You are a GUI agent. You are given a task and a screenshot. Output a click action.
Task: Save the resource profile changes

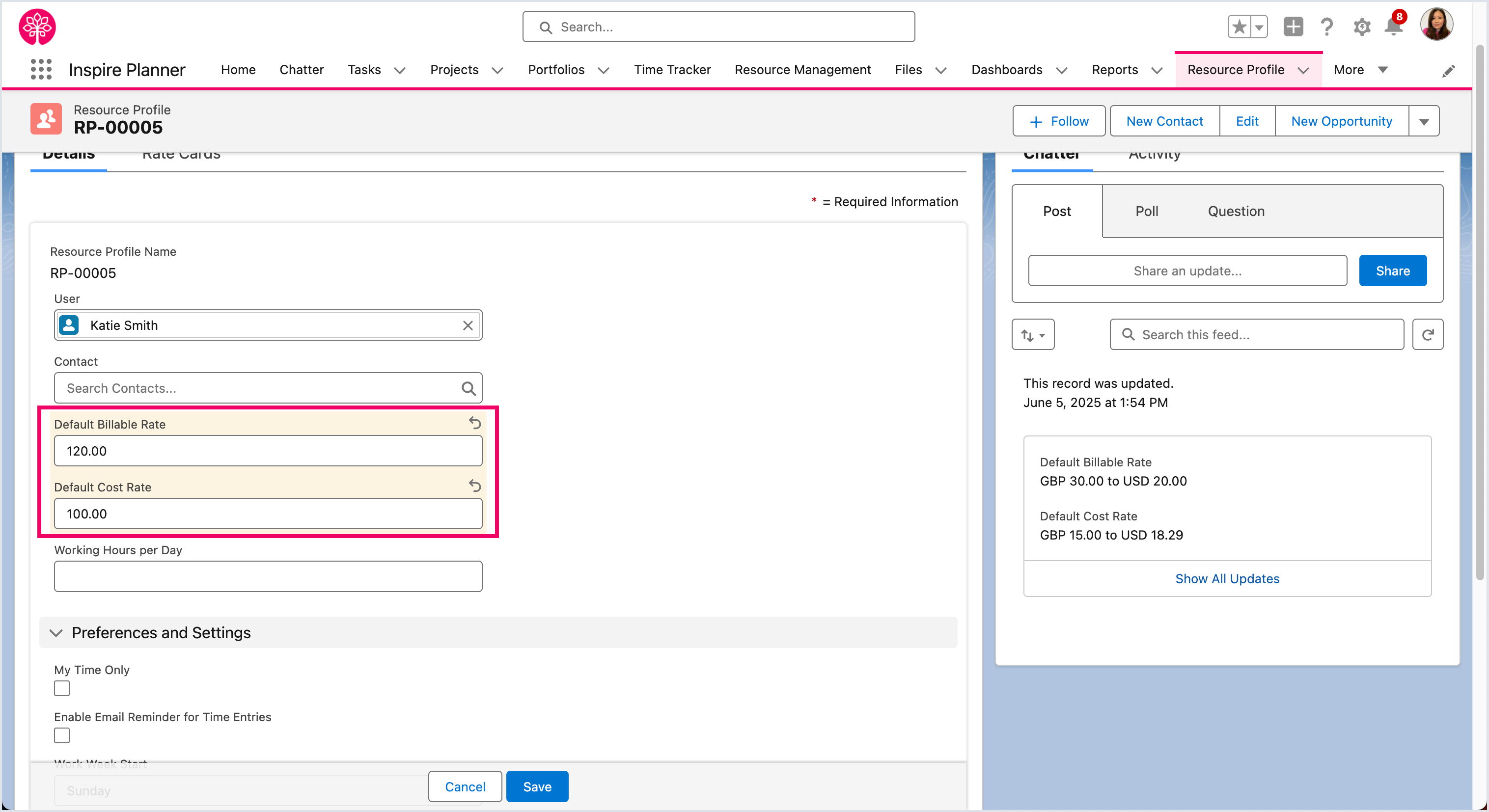(537, 786)
